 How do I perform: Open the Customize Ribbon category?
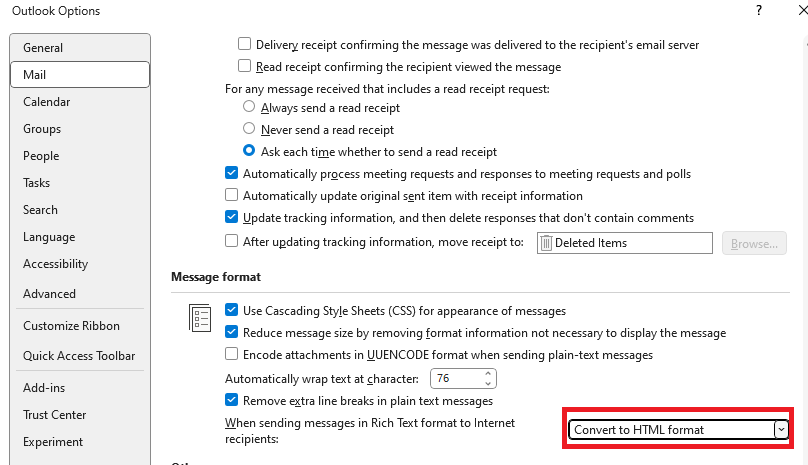[x=80, y=326]
